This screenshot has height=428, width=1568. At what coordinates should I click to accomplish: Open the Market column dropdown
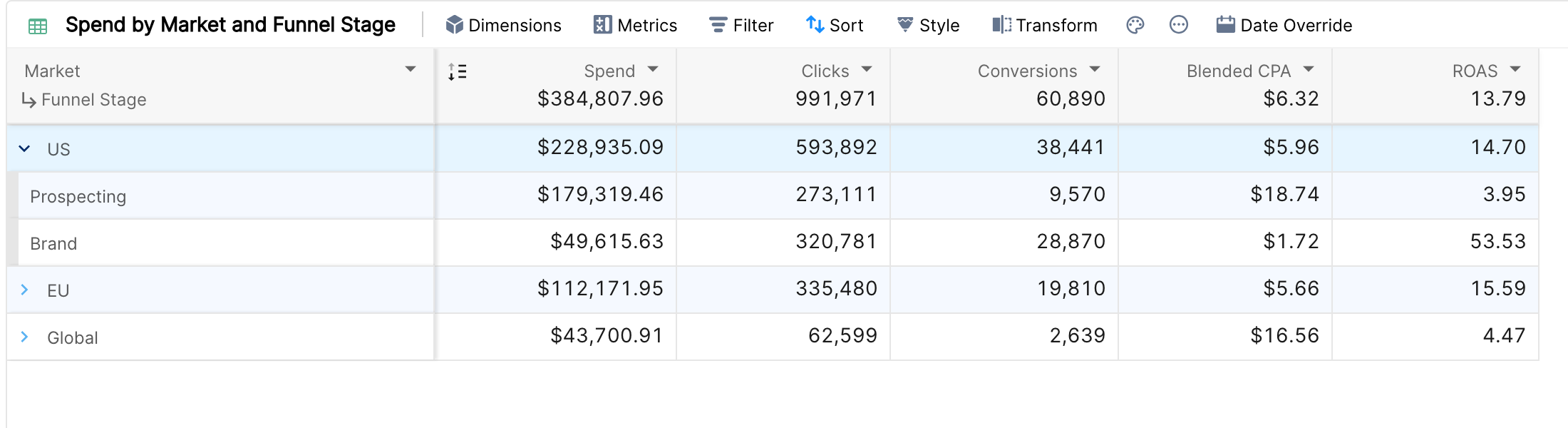411,69
